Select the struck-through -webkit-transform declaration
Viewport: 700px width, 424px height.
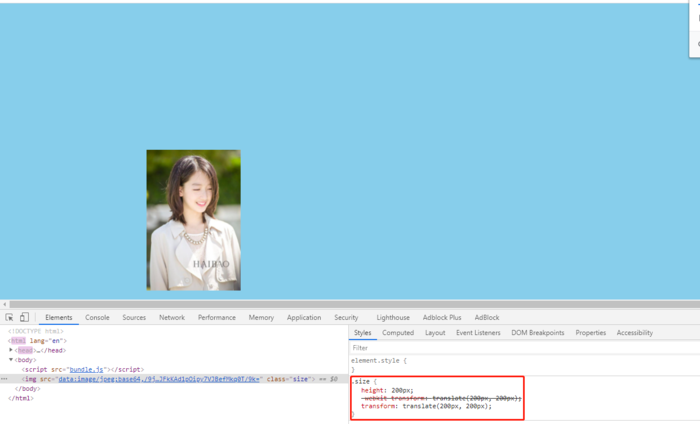click(441, 398)
